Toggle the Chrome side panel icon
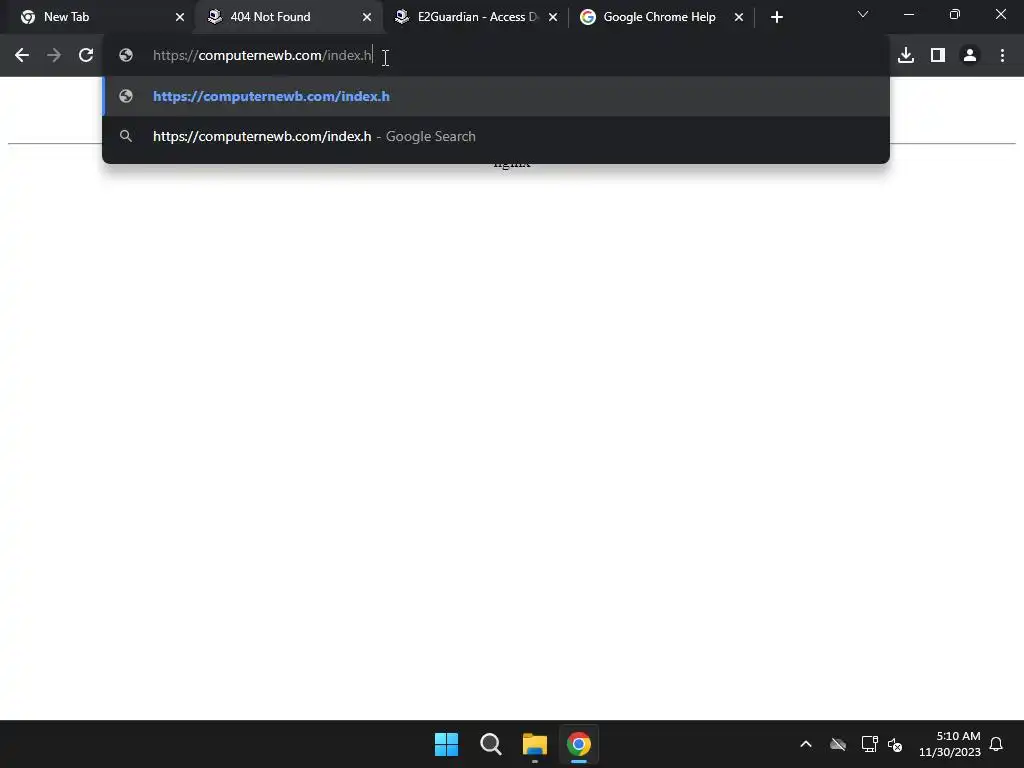1024x768 pixels. [x=938, y=56]
